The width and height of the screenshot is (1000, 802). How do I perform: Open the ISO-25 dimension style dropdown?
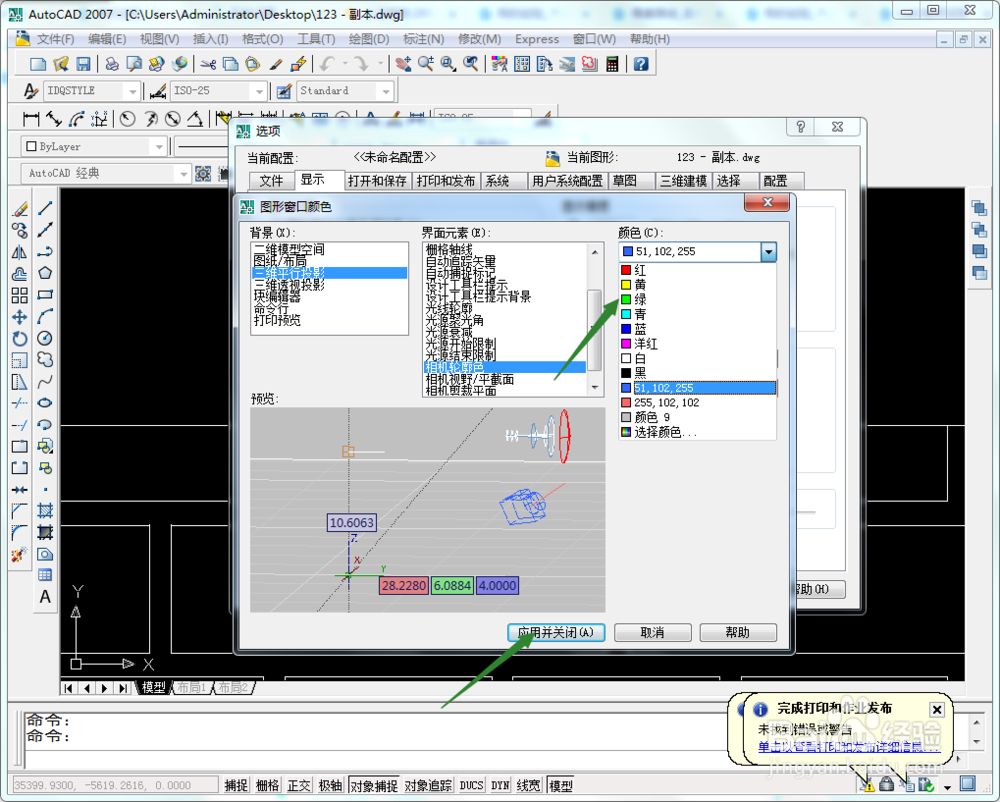259,91
